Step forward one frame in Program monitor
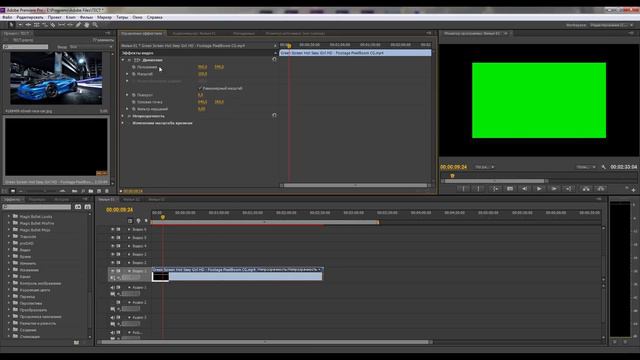 (554, 189)
